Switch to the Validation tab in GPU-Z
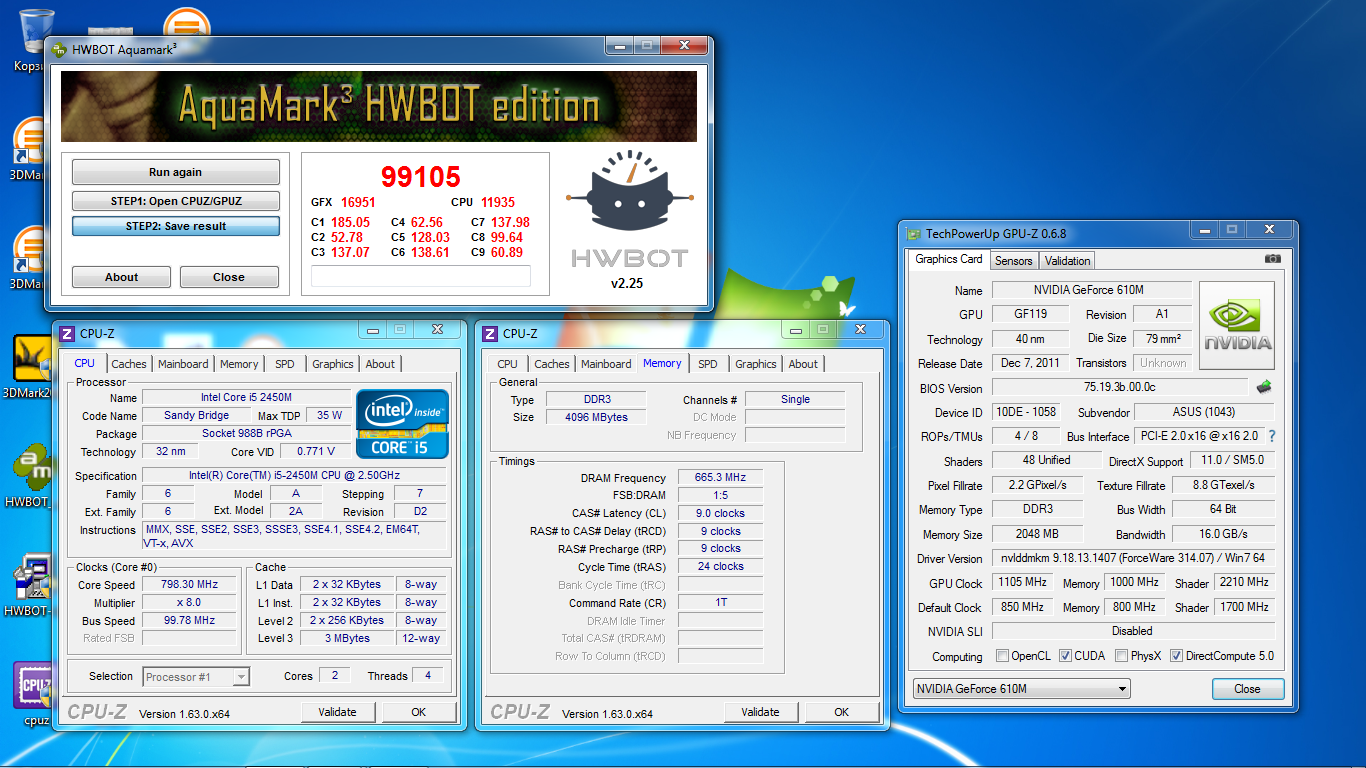The image size is (1366, 768). click(1067, 261)
